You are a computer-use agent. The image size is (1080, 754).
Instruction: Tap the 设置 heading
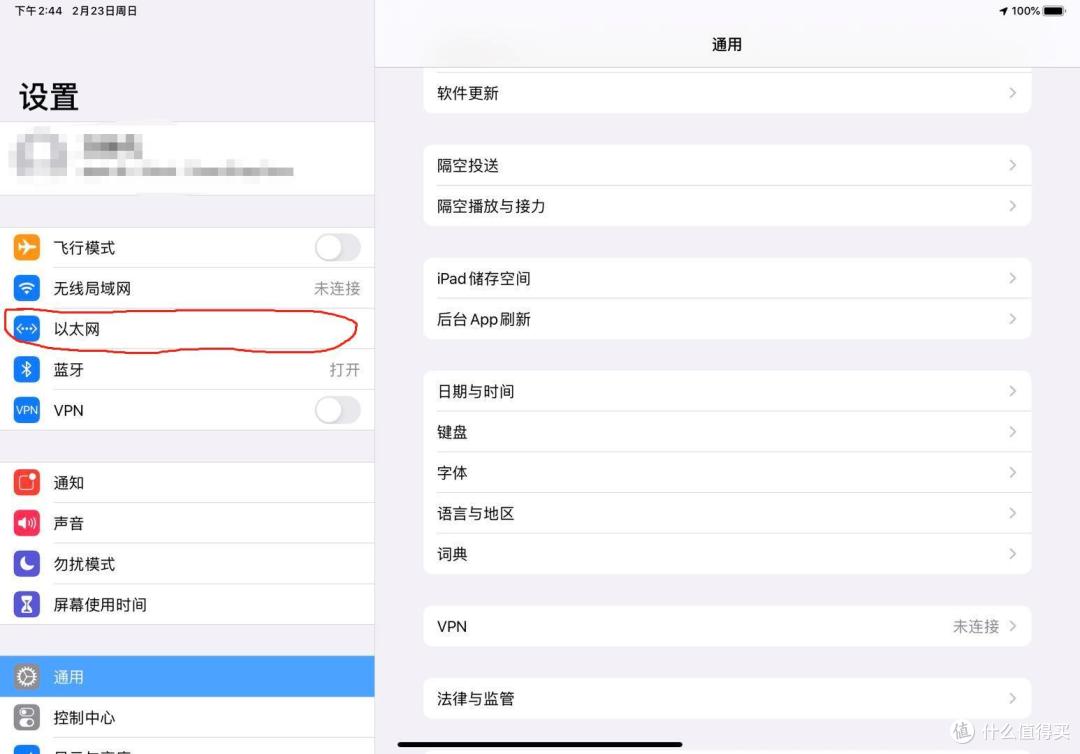pos(48,96)
